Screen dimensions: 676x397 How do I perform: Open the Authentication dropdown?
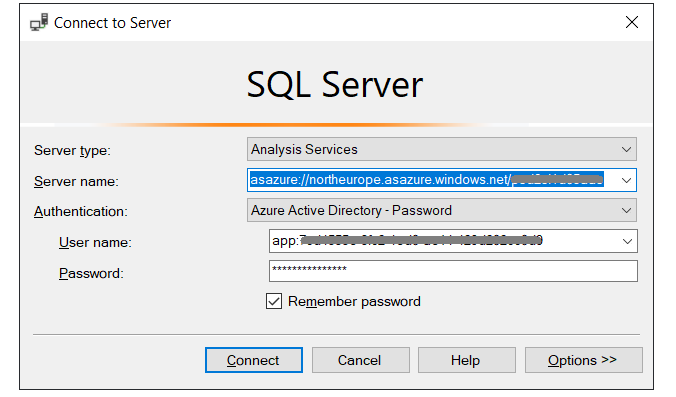point(441,210)
